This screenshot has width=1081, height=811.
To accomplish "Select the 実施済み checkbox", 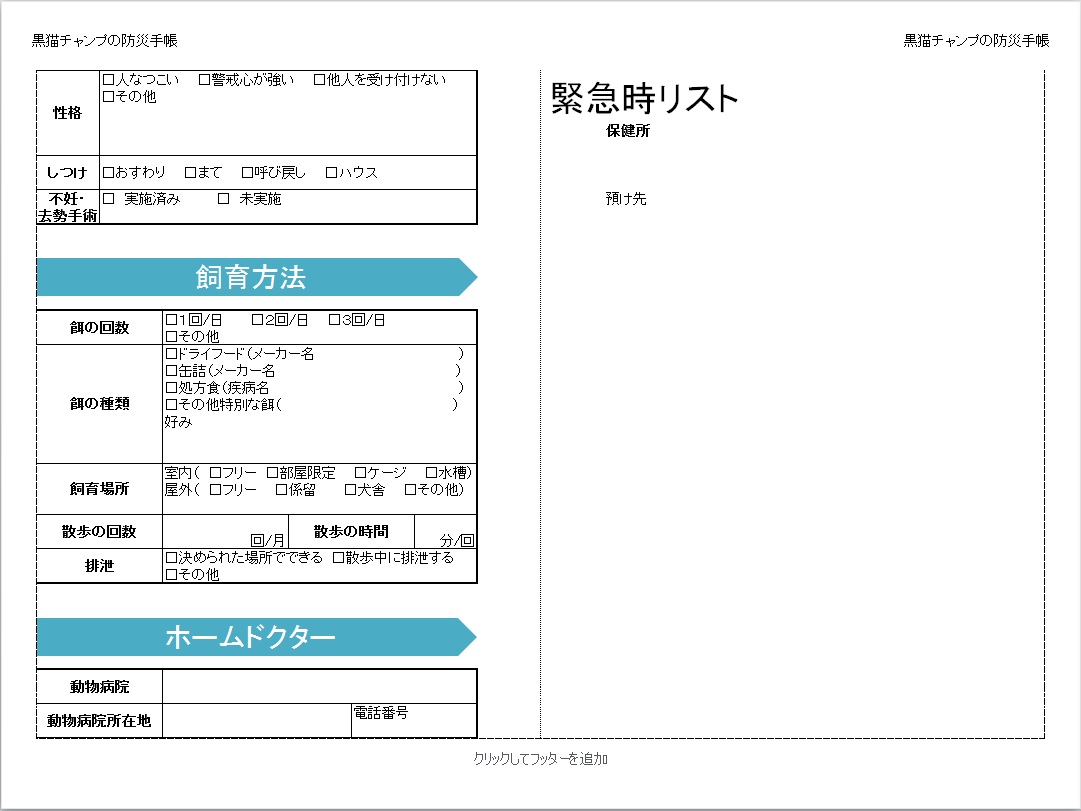I will 109,199.
